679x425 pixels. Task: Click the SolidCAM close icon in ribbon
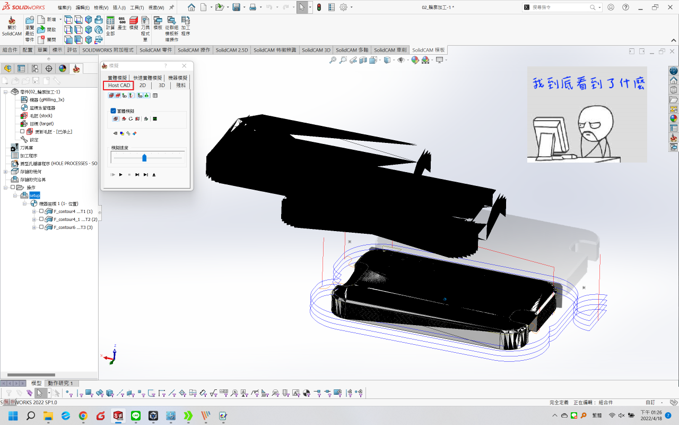coord(13,24)
